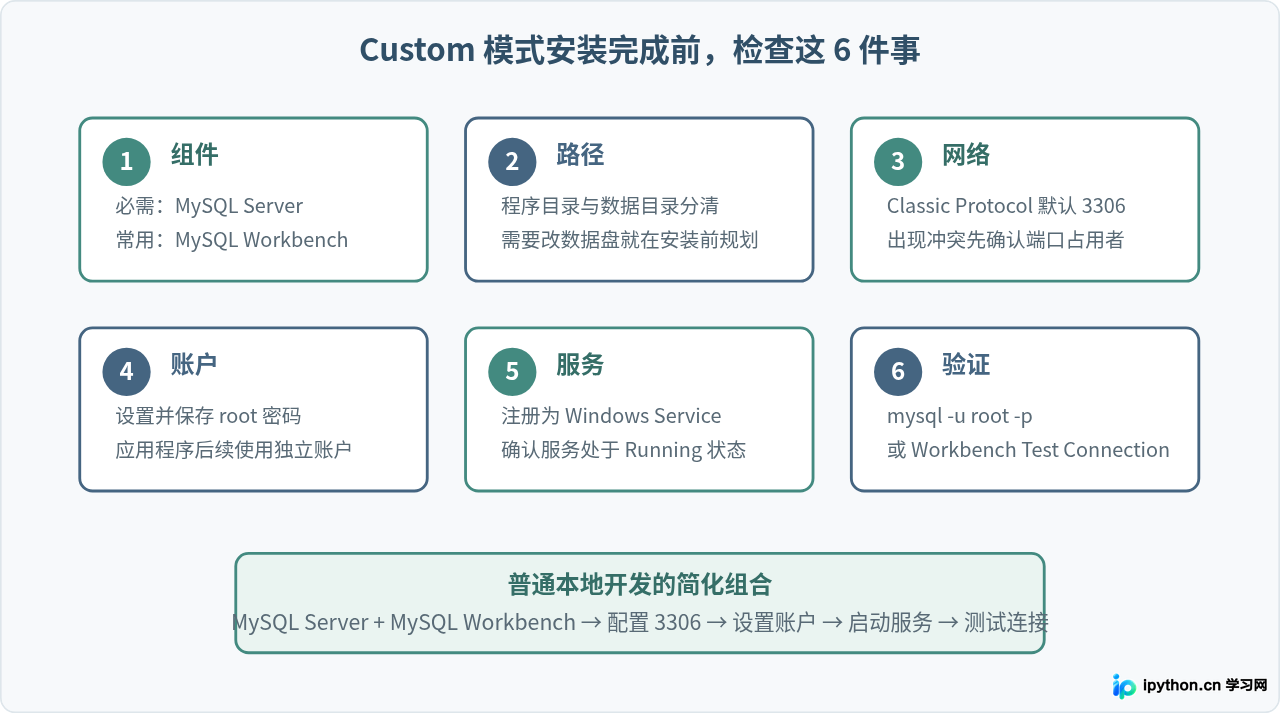
Task: Click the number 4 circle beside 账户
Action: pos(126,371)
